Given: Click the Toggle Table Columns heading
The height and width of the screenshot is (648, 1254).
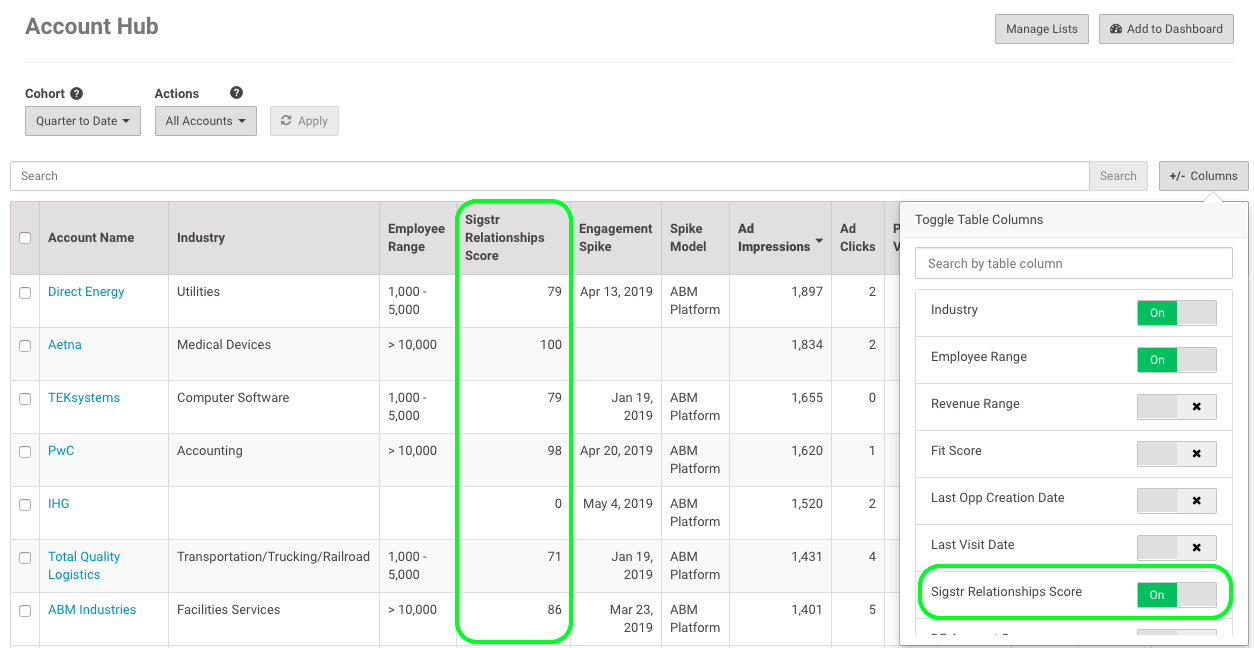Looking at the screenshot, I should click(x=979, y=220).
